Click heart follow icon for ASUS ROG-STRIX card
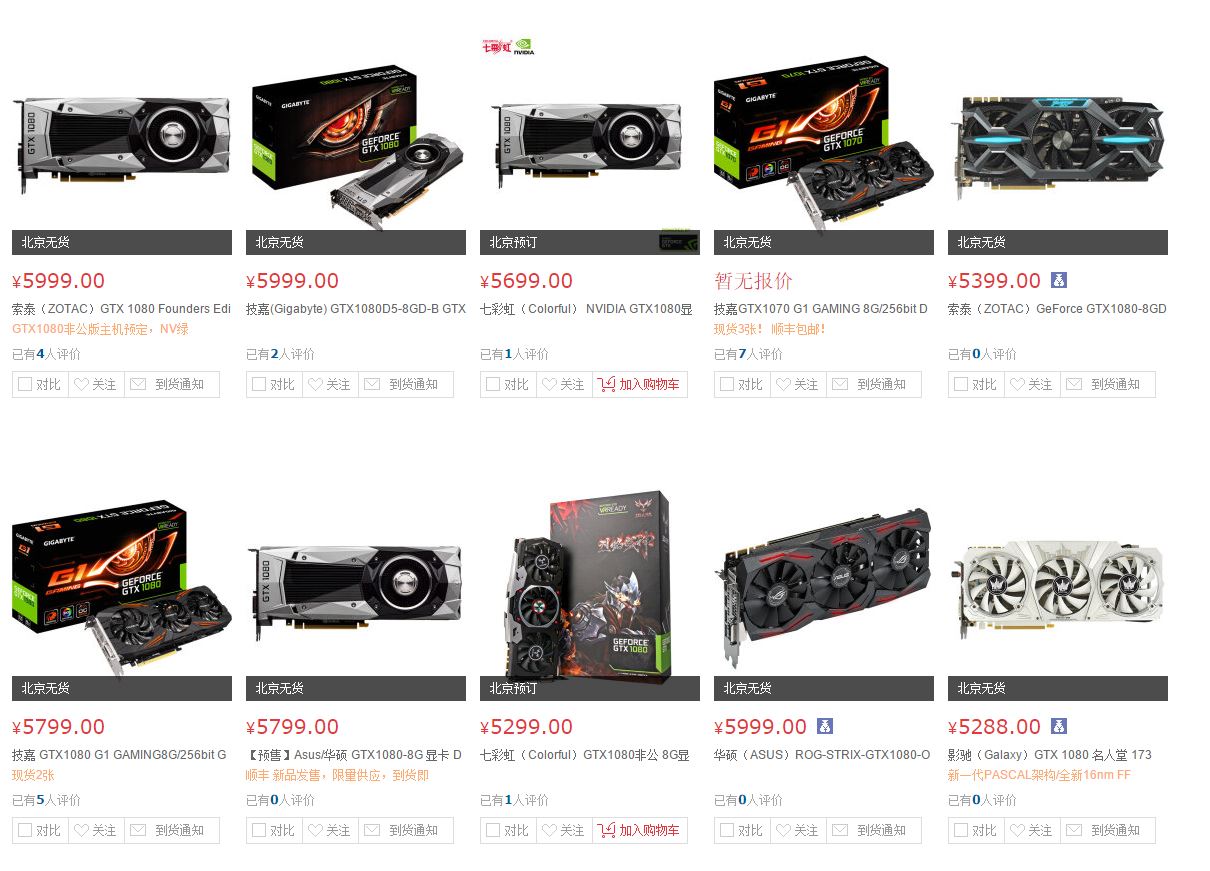 783,830
